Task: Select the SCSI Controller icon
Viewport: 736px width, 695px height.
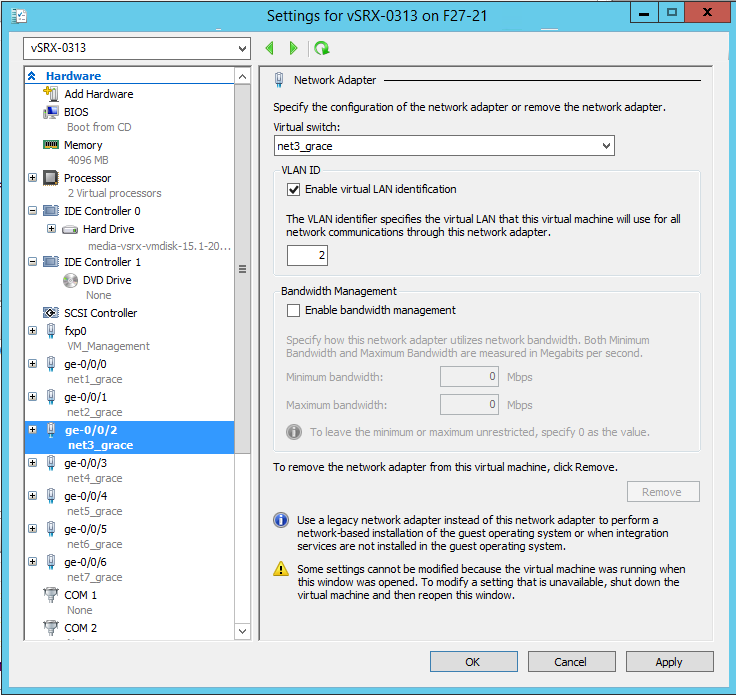Action: (51, 313)
